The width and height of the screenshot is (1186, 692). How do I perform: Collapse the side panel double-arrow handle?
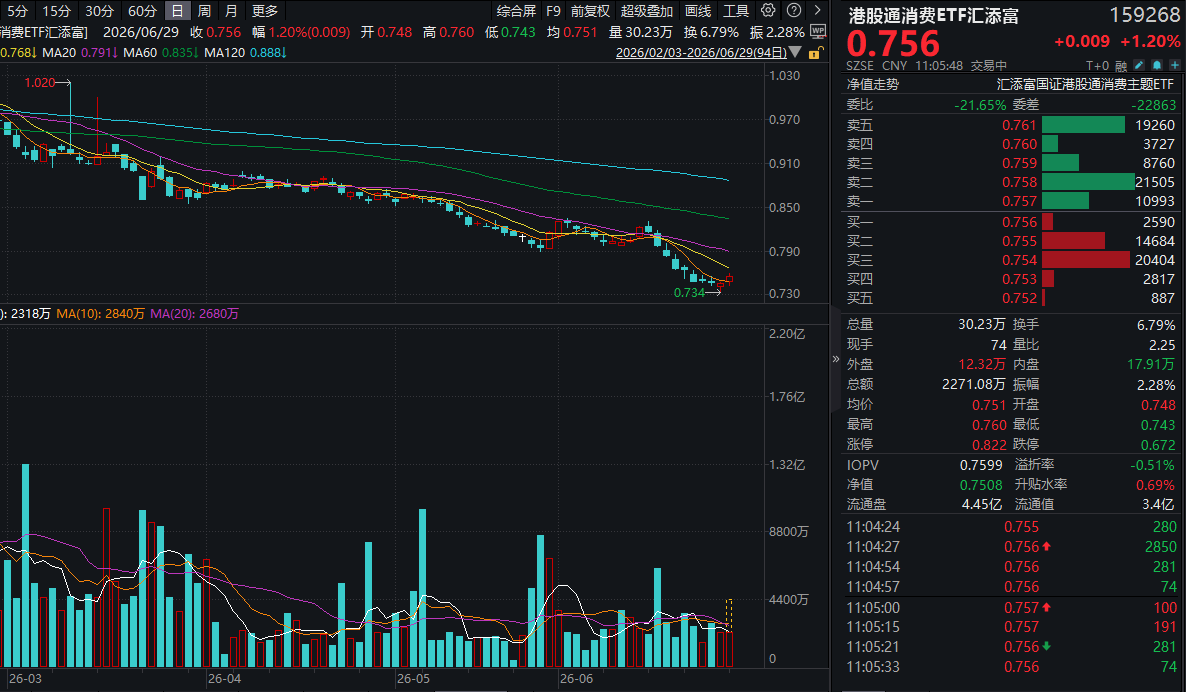pyautogui.click(x=836, y=359)
